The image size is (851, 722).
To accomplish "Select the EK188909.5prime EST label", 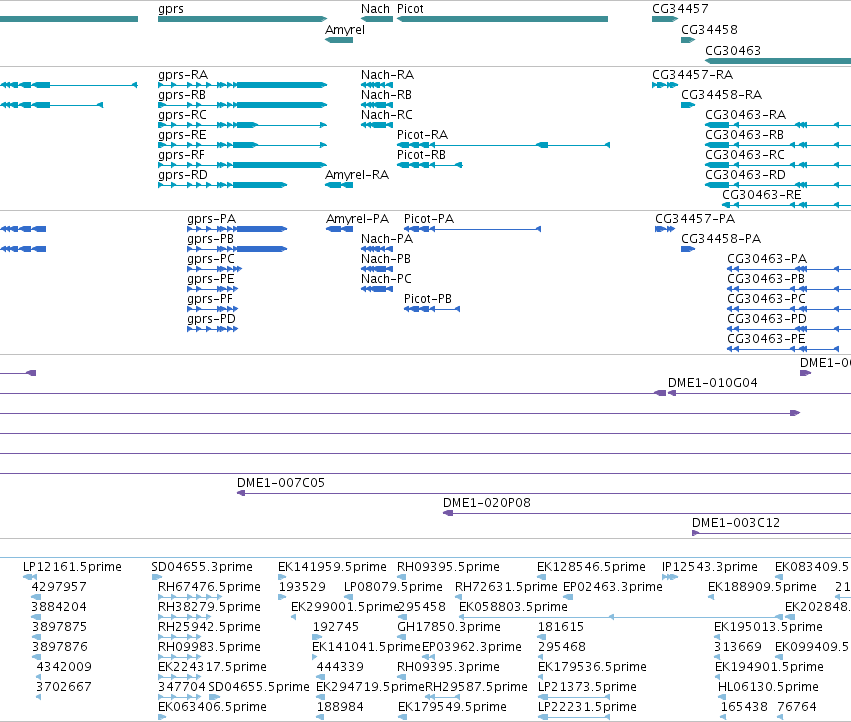I will (x=763, y=587).
